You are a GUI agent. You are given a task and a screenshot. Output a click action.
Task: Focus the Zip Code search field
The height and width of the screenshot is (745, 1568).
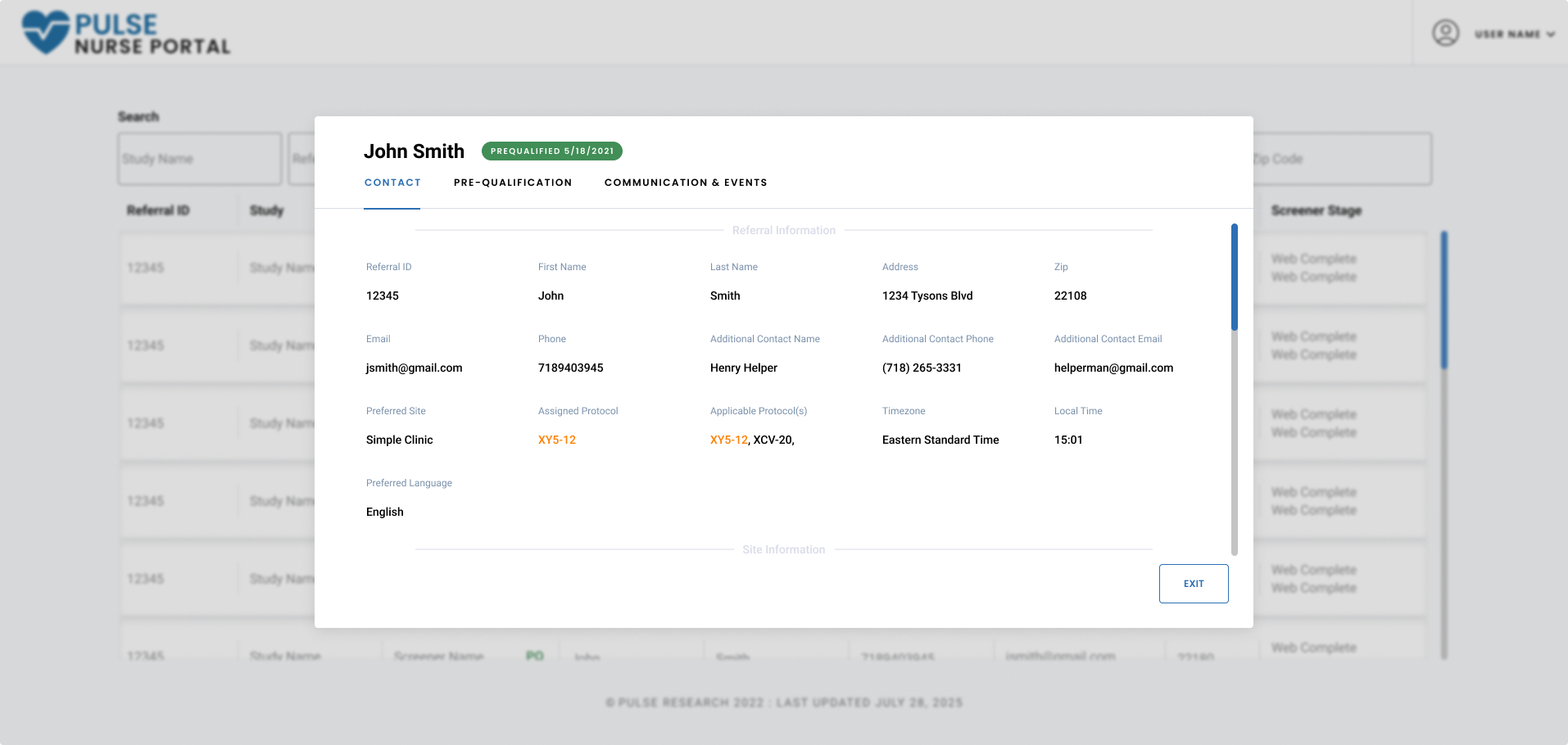click(1343, 159)
